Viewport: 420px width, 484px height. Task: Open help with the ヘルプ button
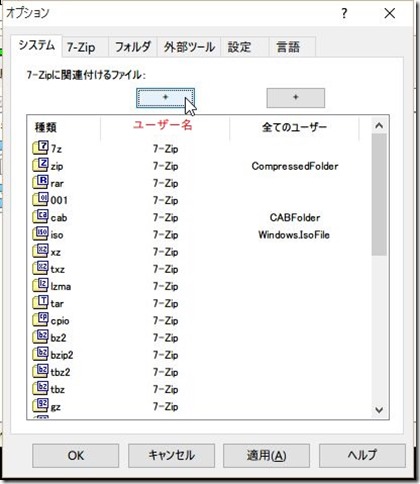[x=362, y=455]
